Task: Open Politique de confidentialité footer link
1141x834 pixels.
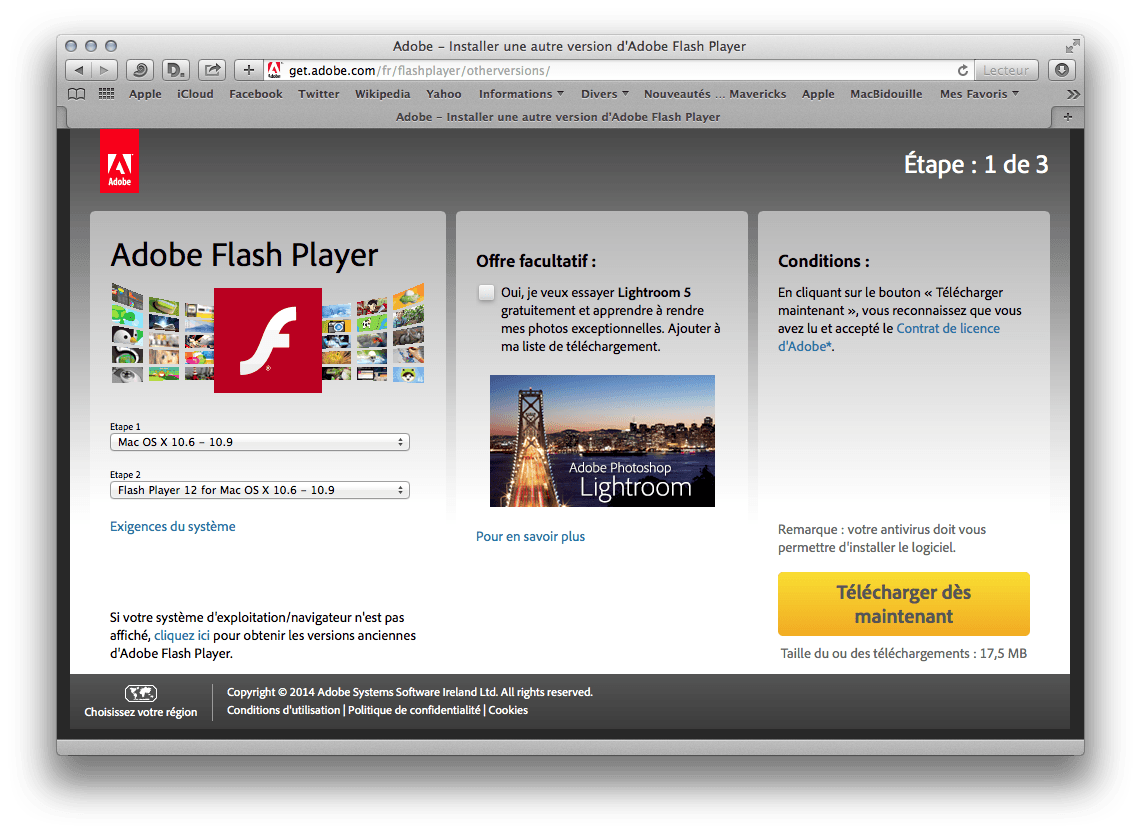Action: click(x=414, y=710)
